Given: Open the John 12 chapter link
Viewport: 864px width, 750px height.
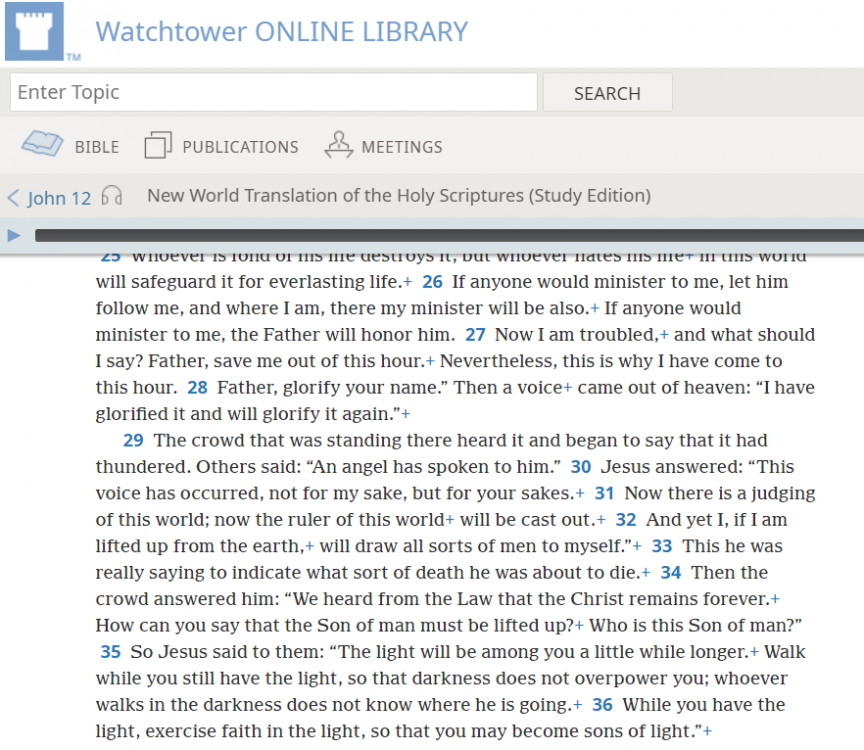Looking at the screenshot, I should (60, 198).
